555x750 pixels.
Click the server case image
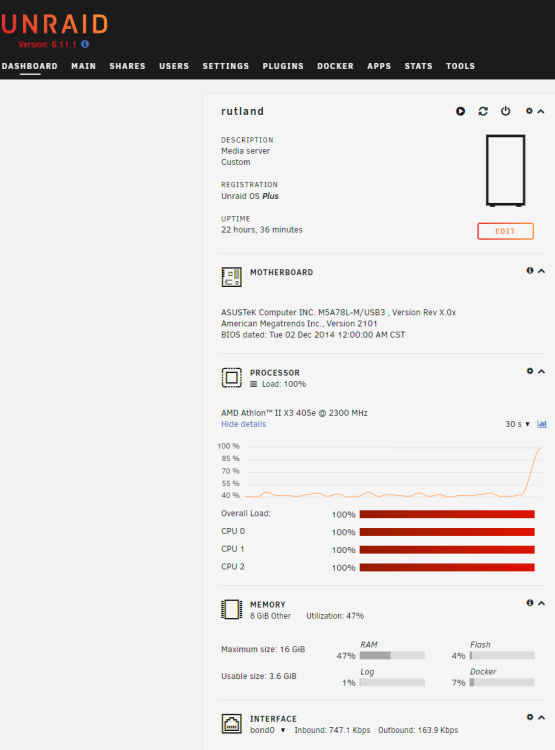point(506,170)
